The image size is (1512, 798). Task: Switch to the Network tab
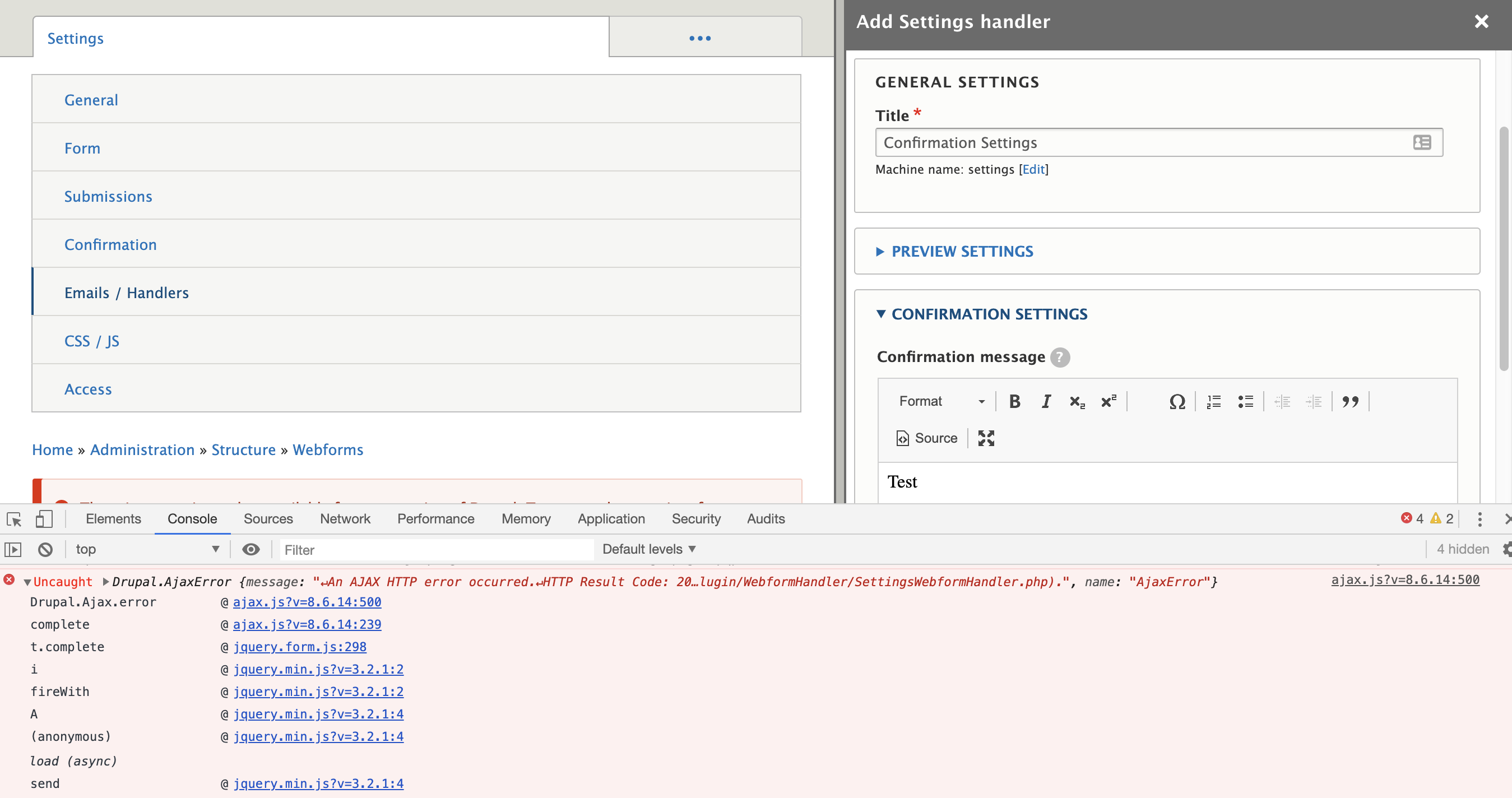click(345, 519)
